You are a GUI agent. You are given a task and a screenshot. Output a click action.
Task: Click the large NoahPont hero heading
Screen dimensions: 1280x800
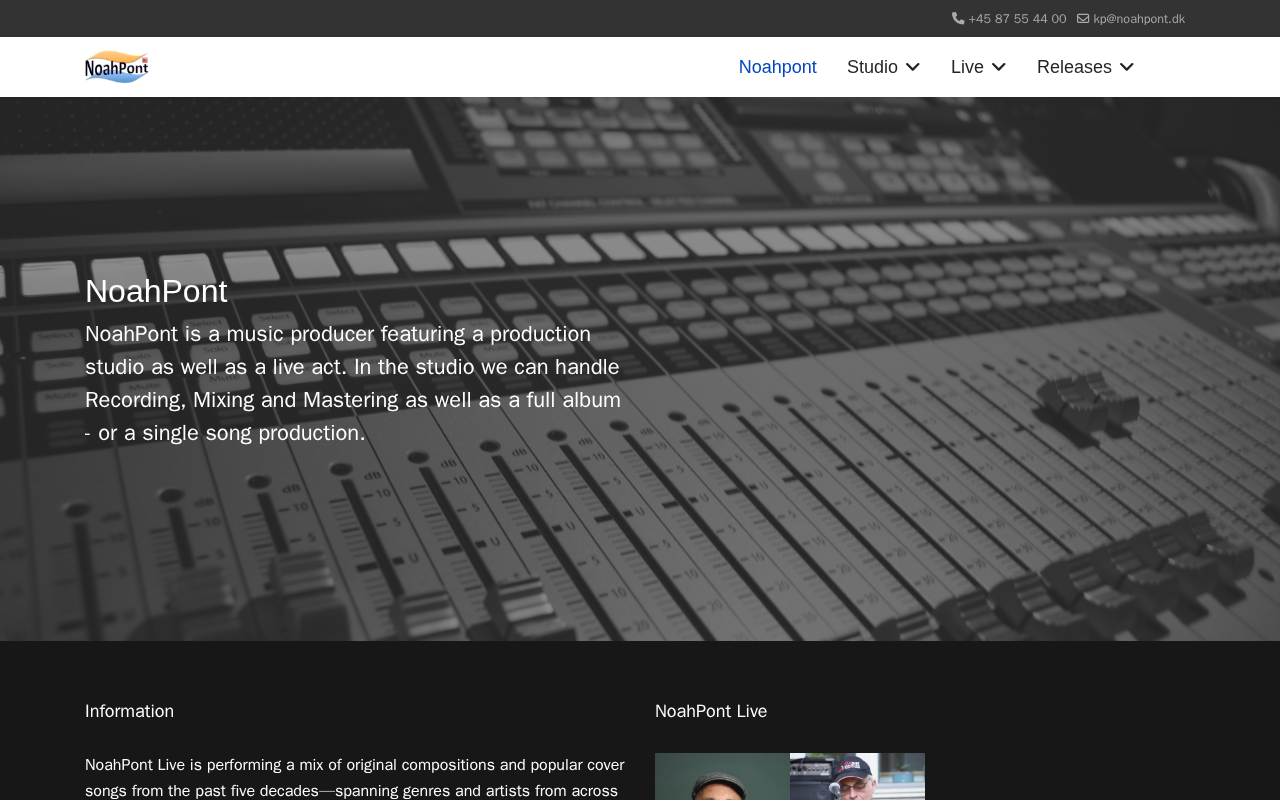point(156,291)
